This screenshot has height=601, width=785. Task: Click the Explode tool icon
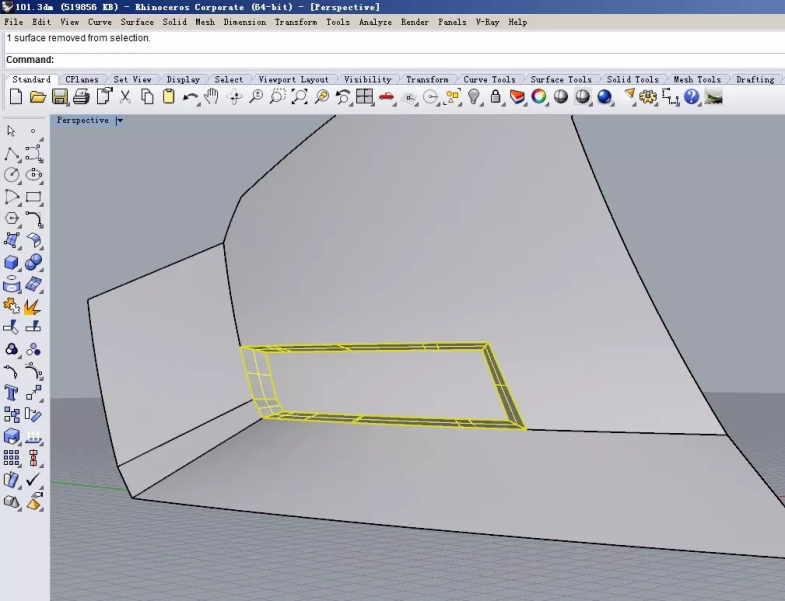click(x=33, y=306)
